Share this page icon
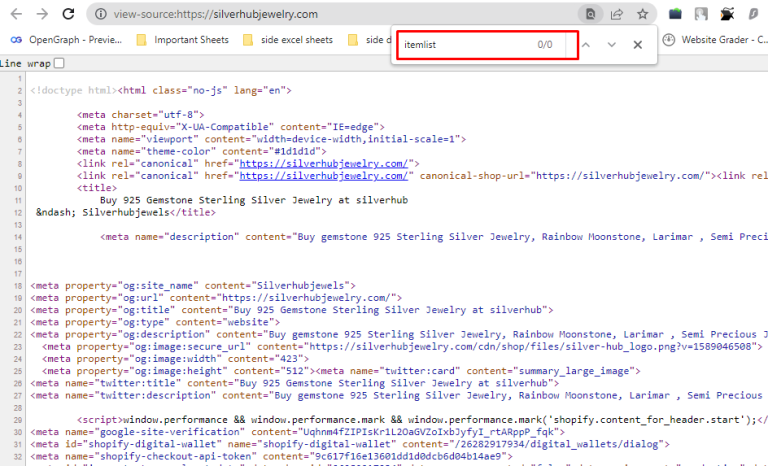The height and width of the screenshot is (466, 768). [617, 14]
